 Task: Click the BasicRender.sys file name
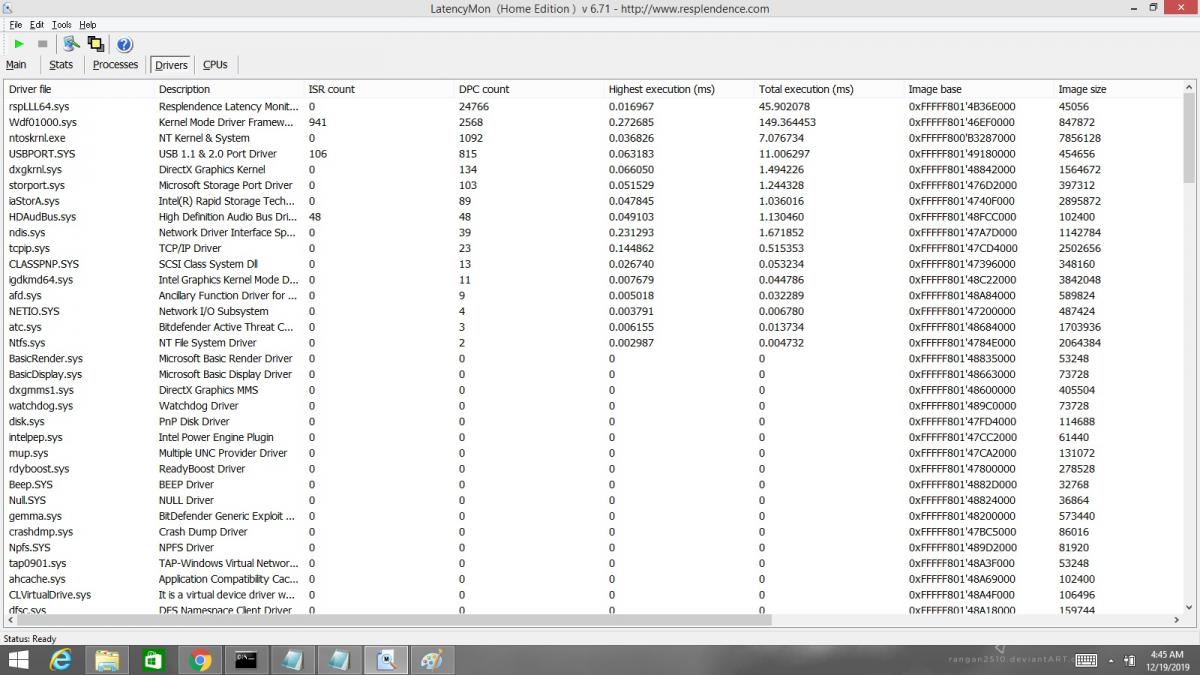(46, 358)
